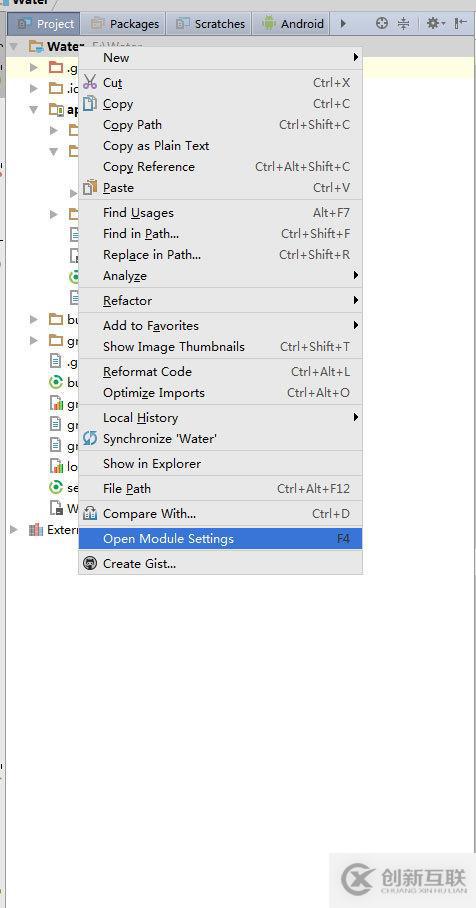Select Open Module Settings
Screen dimensions: 476x908
click(x=221, y=539)
